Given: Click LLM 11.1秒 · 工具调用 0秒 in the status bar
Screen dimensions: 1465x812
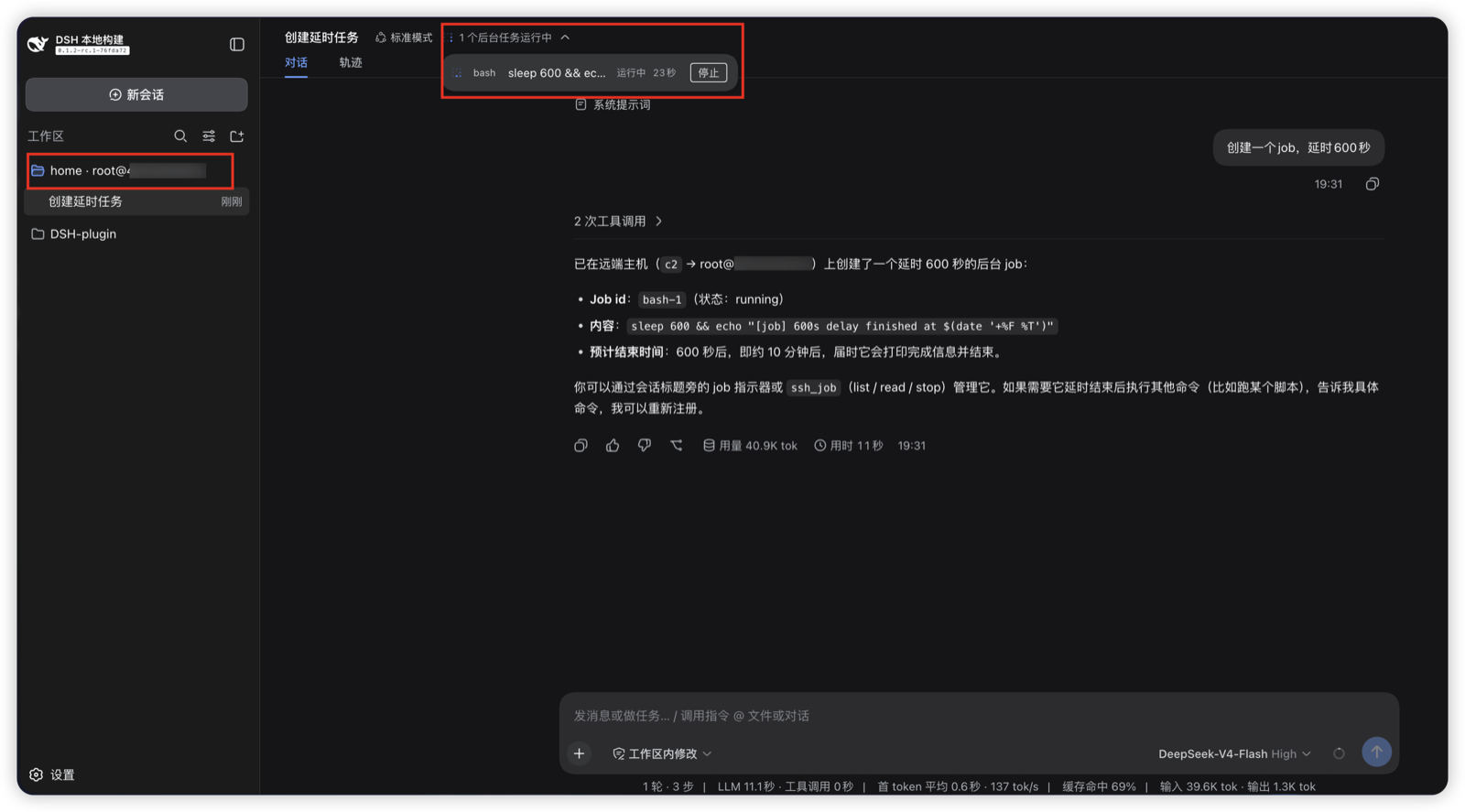Looking at the screenshot, I should coord(785,786).
